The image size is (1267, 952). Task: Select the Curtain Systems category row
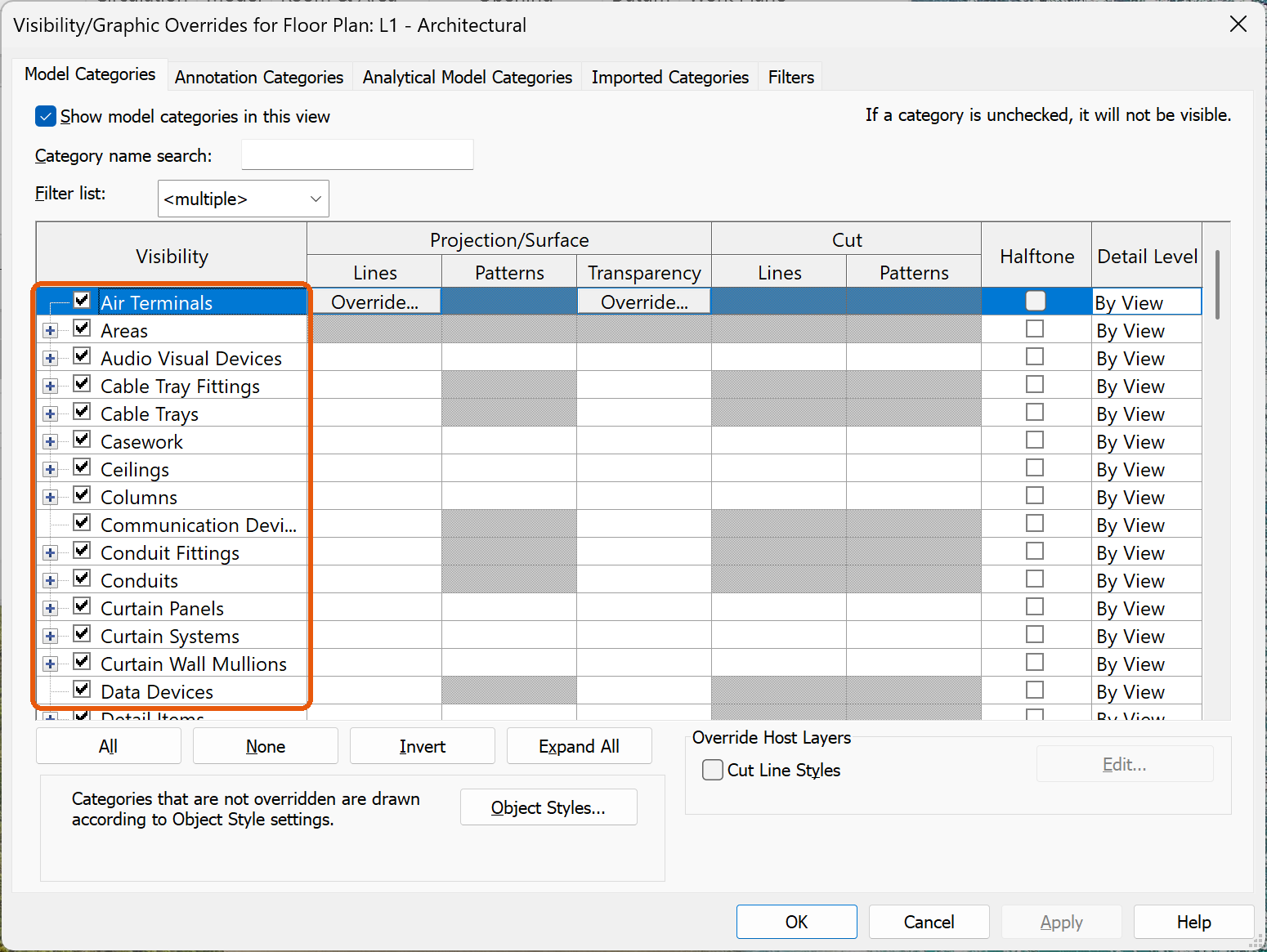point(170,637)
